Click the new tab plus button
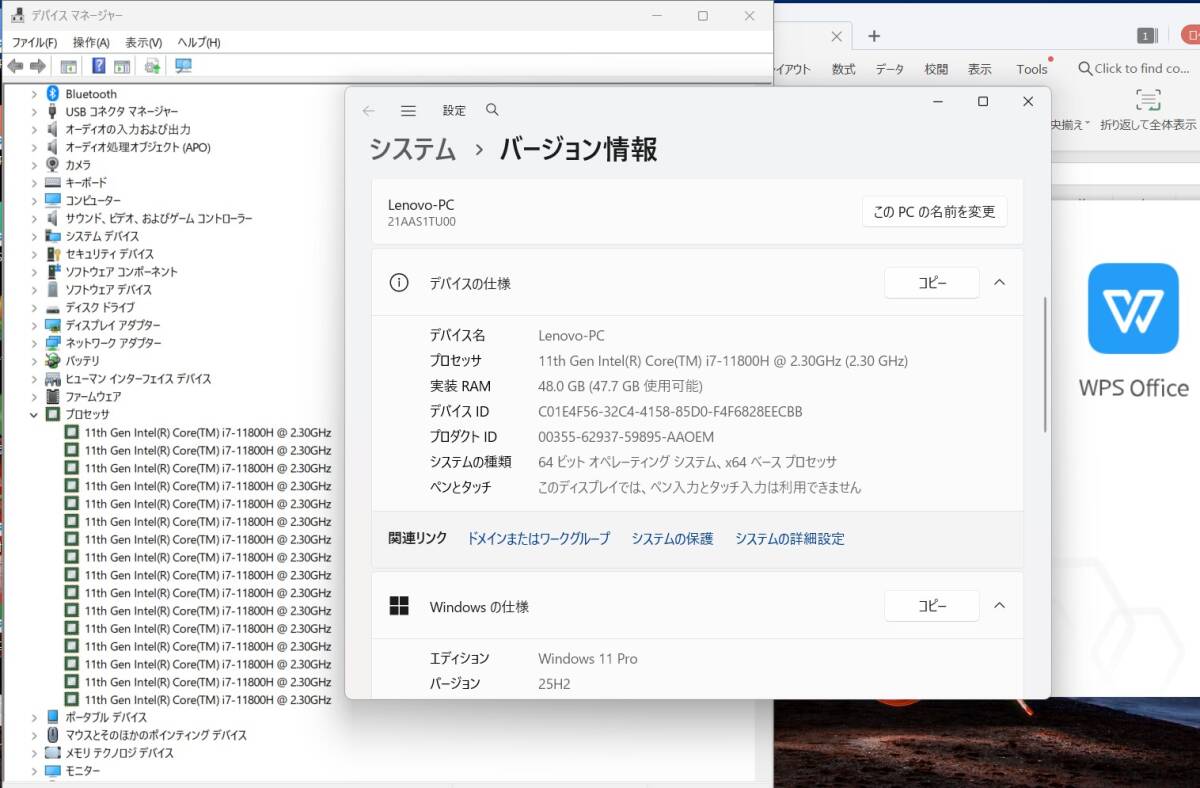The image size is (1200, 788). pyautogui.click(x=874, y=35)
